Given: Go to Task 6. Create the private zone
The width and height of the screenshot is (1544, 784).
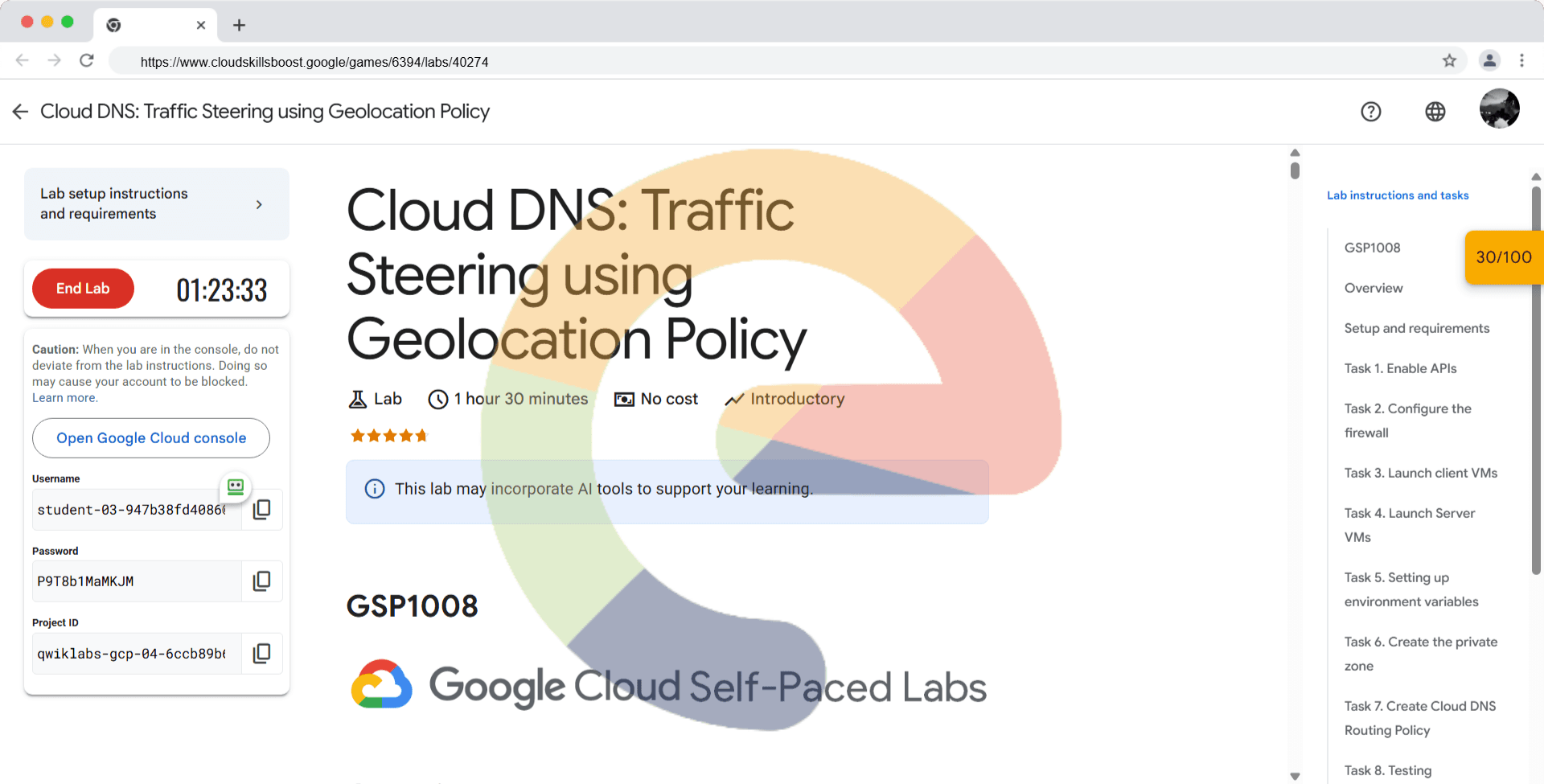Looking at the screenshot, I should click(1421, 654).
